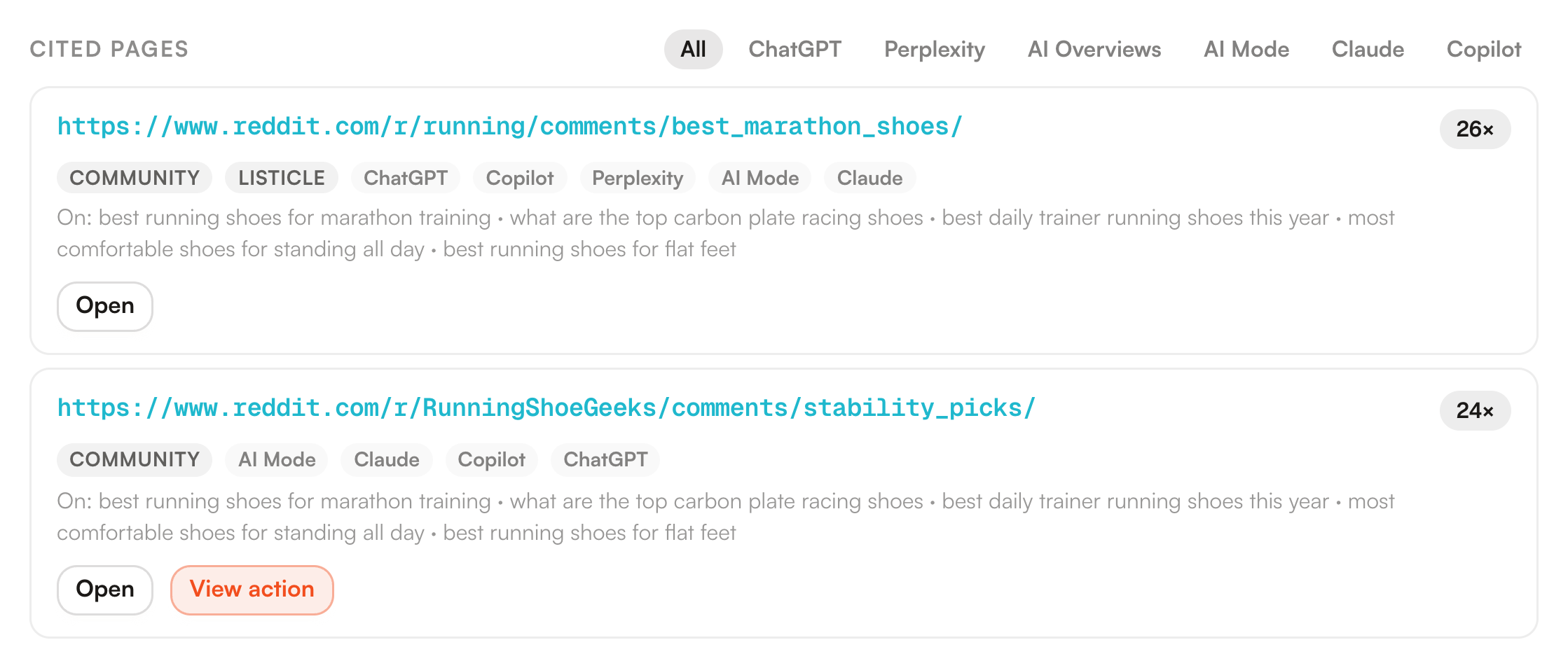Click Claude tag on best_marathon_shoes card
1568x647 pixels.
(x=869, y=178)
